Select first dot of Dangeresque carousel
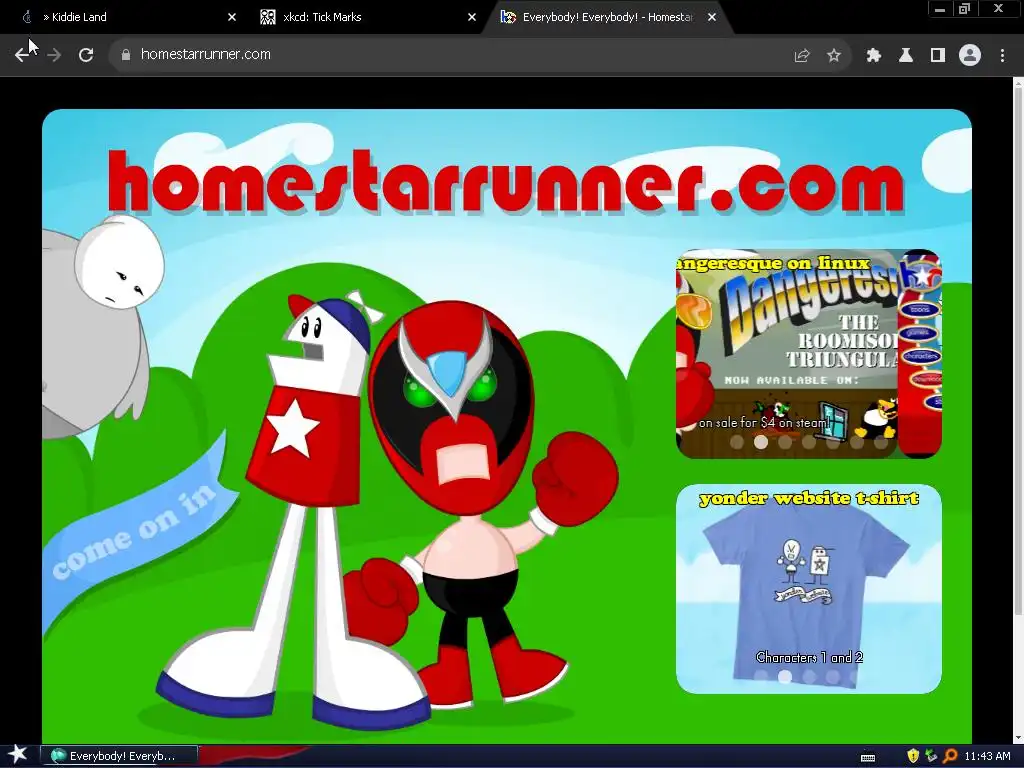1024x768 pixels. point(737,442)
